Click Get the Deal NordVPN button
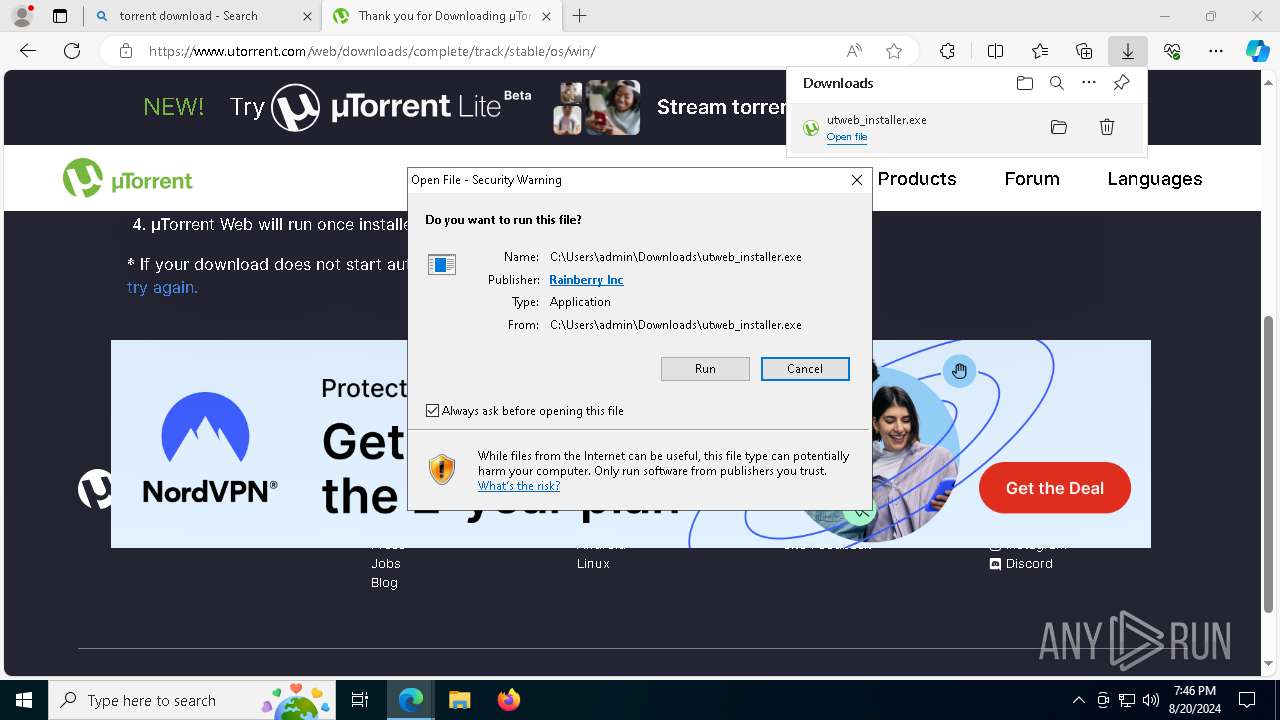This screenshot has width=1280, height=720. 1055,488
